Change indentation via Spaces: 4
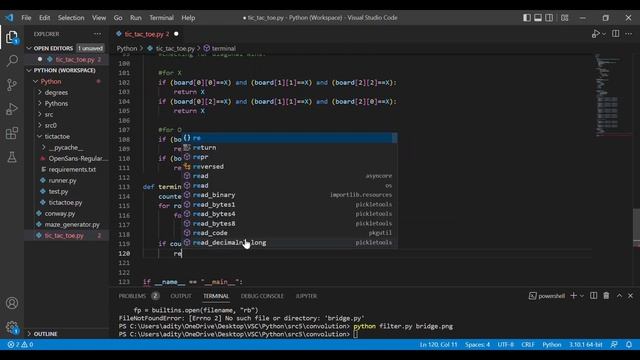 coord(477,345)
